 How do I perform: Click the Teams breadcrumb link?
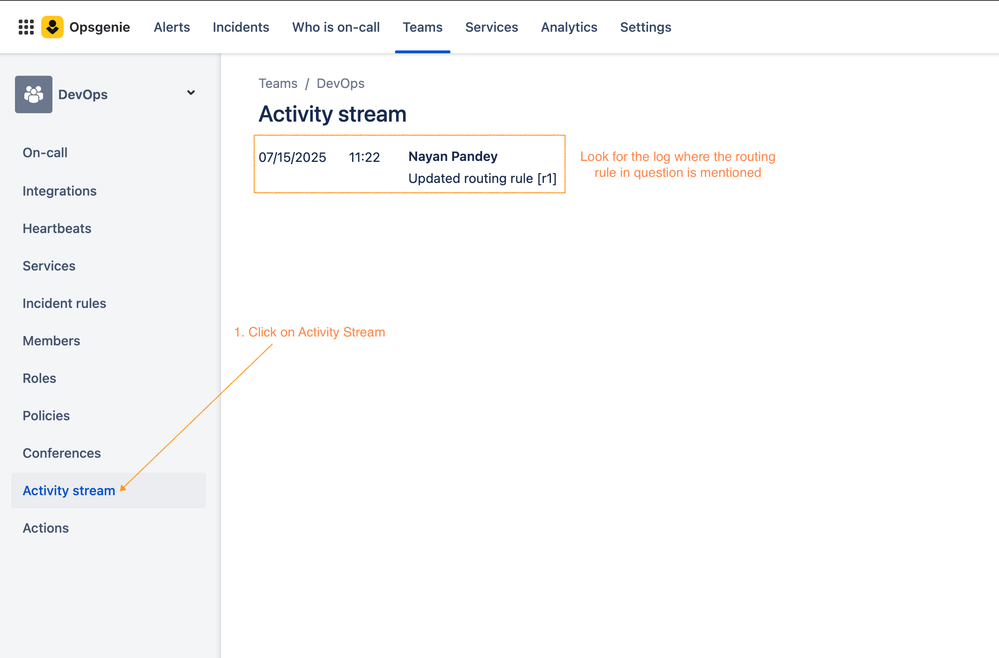278,83
